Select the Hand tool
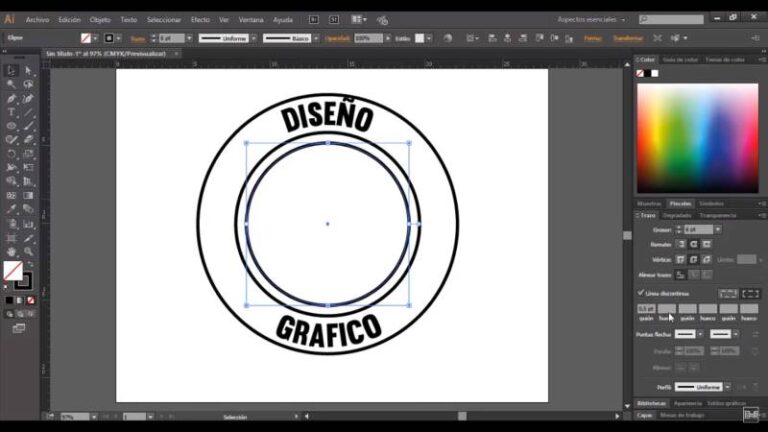The width and height of the screenshot is (768, 432). 11,251
